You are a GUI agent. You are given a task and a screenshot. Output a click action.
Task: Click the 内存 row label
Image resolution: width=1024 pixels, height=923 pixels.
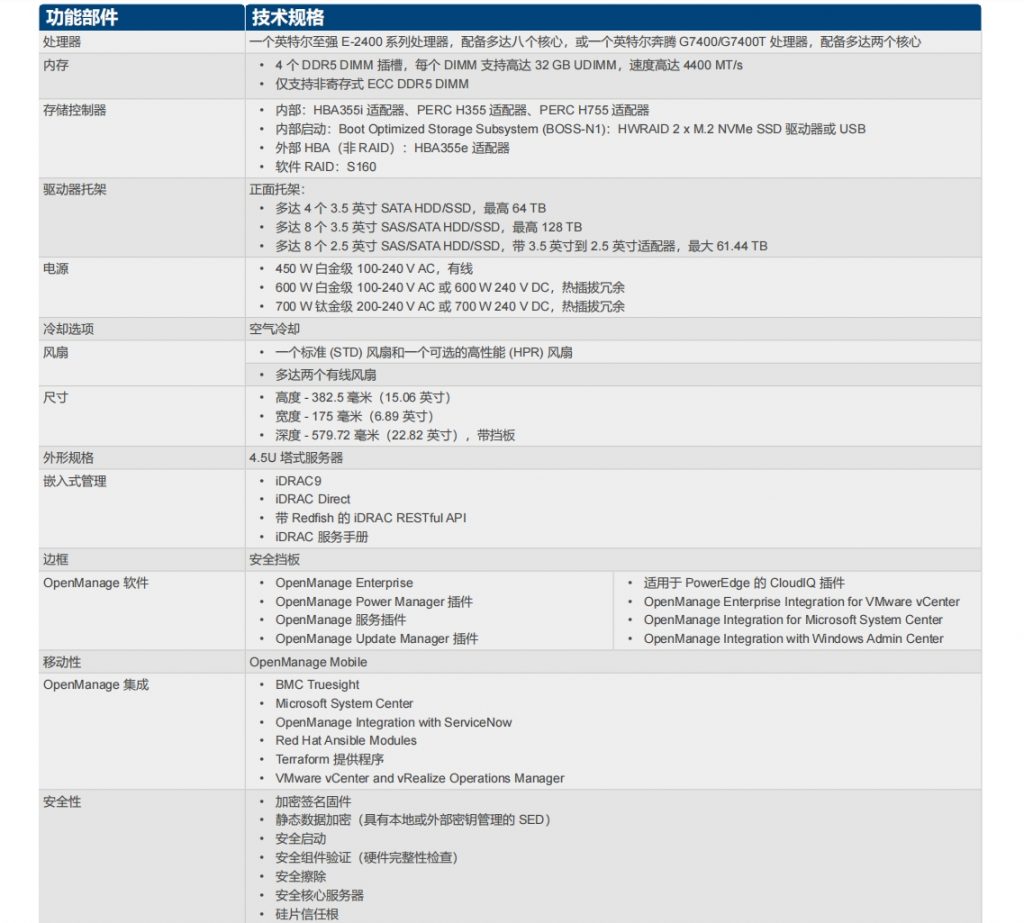[x=56, y=66]
